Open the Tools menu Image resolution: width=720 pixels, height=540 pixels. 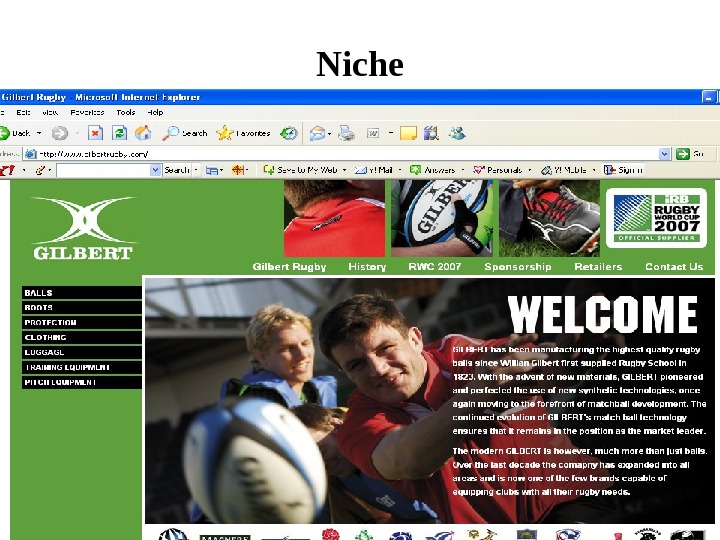tap(125, 112)
